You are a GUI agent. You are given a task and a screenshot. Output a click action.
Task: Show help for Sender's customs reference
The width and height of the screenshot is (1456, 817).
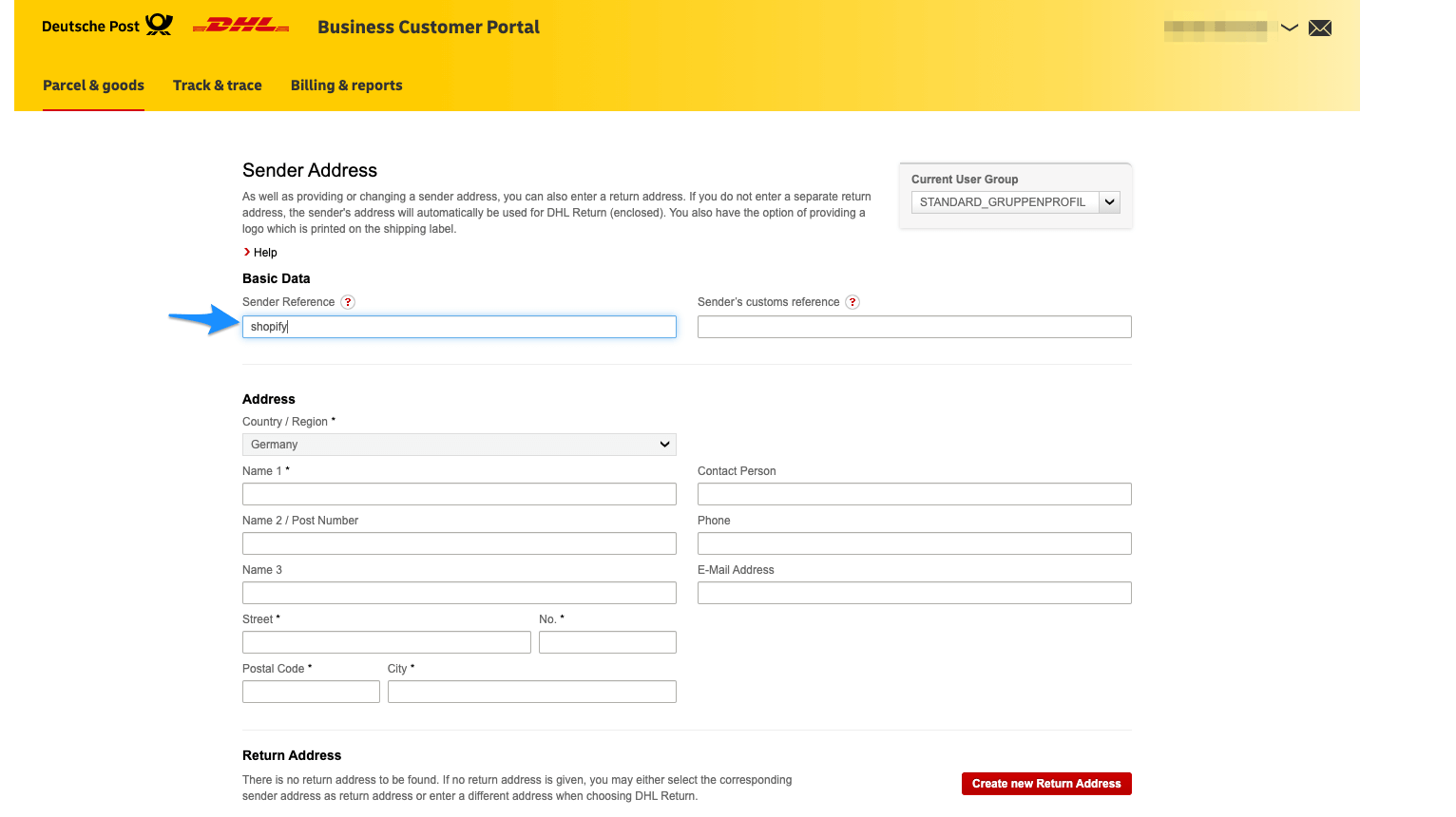click(x=853, y=302)
